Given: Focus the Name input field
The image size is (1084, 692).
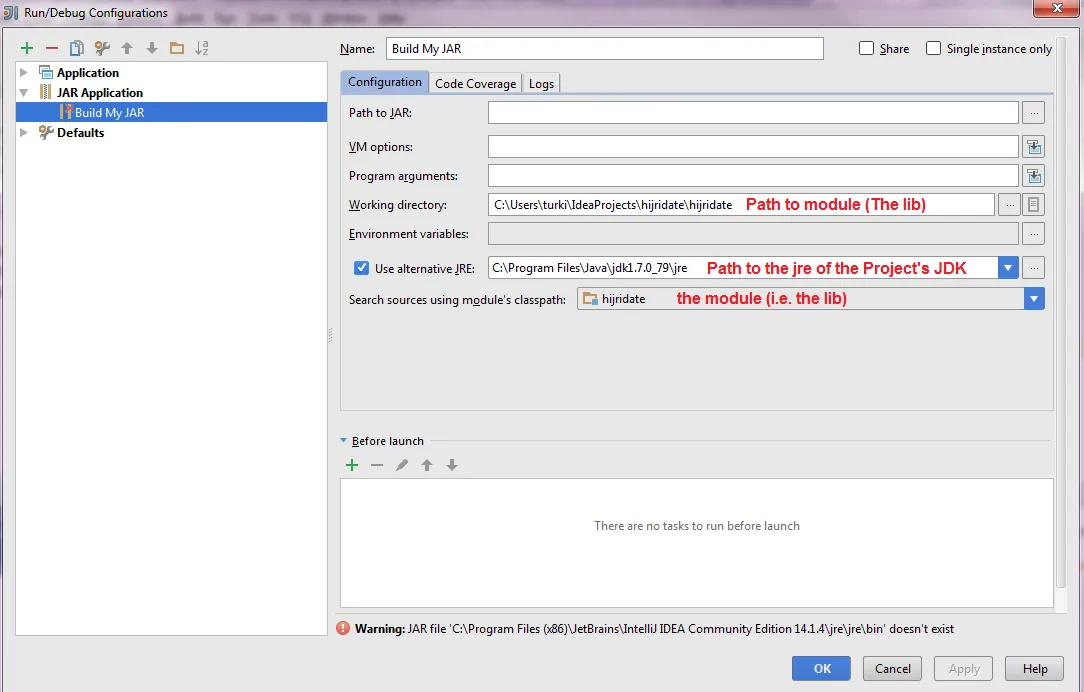Looking at the screenshot, I should [605, 48].
